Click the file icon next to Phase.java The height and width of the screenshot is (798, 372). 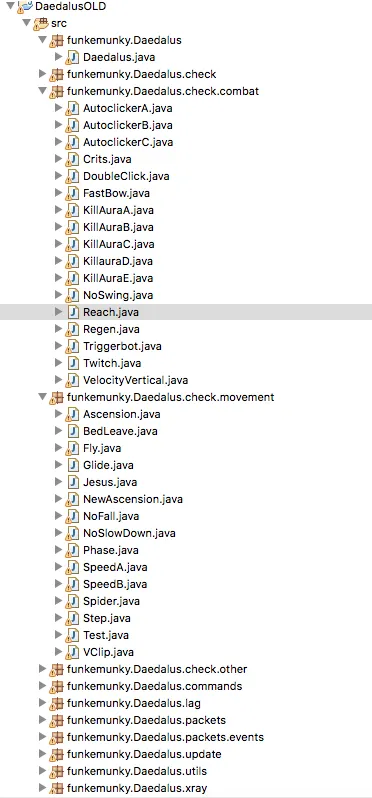73,550
